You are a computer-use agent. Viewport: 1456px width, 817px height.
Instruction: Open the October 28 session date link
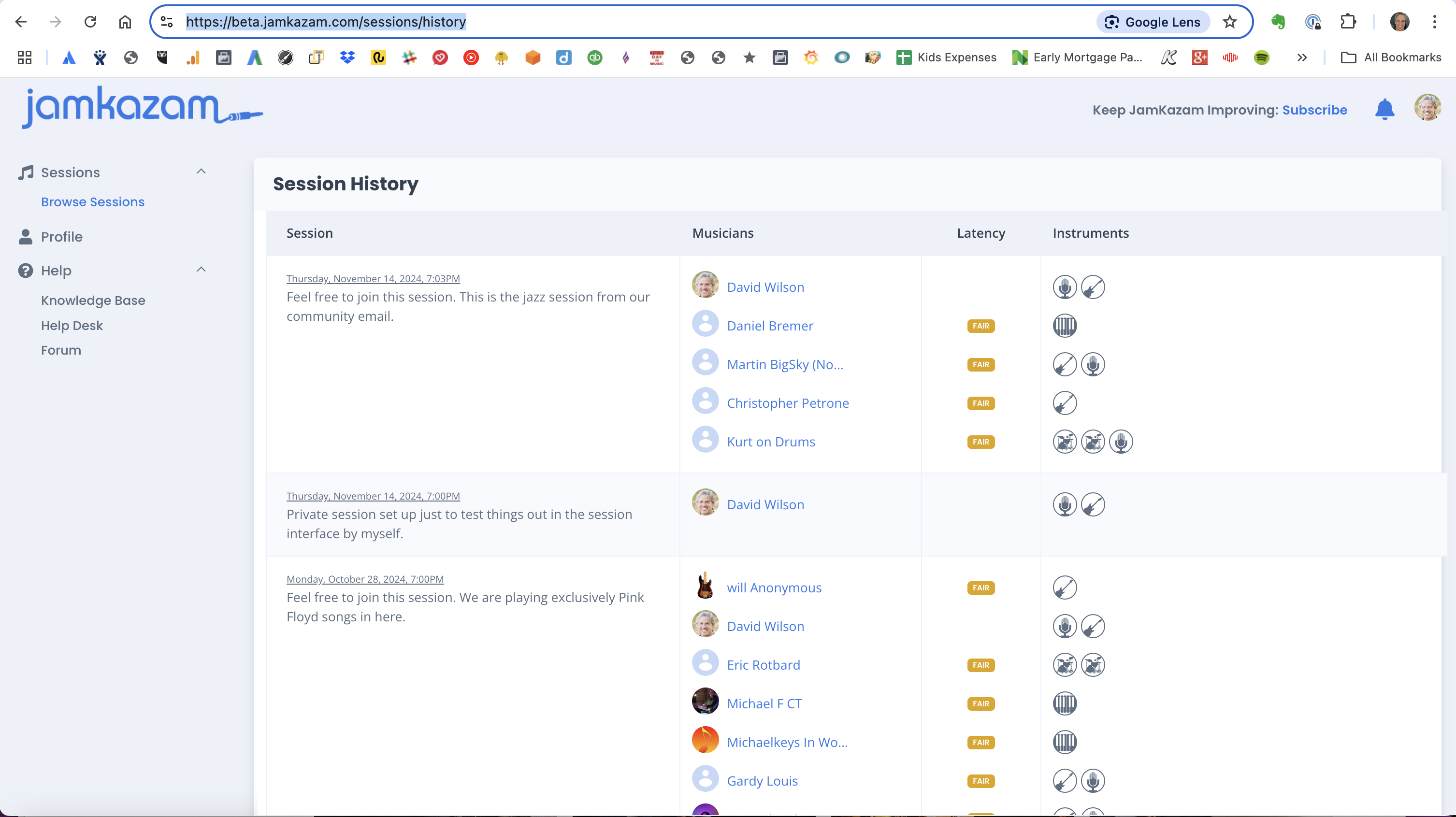pyautogui.click(x=364, y=579)
